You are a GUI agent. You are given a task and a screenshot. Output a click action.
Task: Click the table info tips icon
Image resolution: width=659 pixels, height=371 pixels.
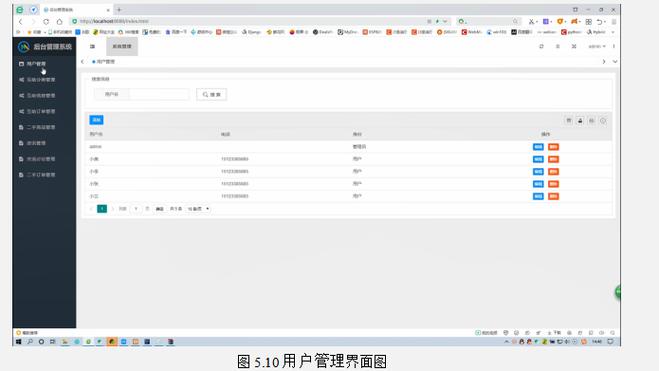point(603,121)
